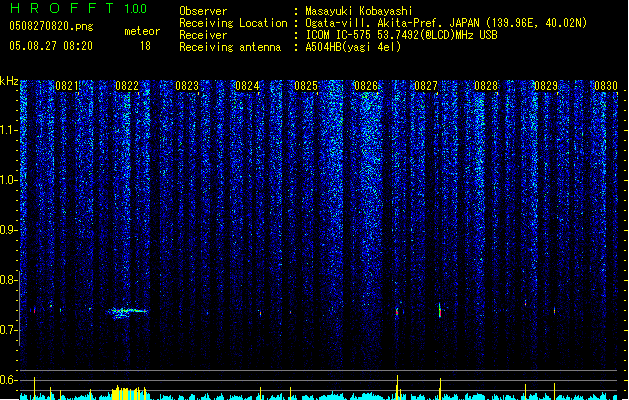Screen dimensions: 629x400
Task: Click the 0.7 kHz axis tick label
Action: (9, 330)
